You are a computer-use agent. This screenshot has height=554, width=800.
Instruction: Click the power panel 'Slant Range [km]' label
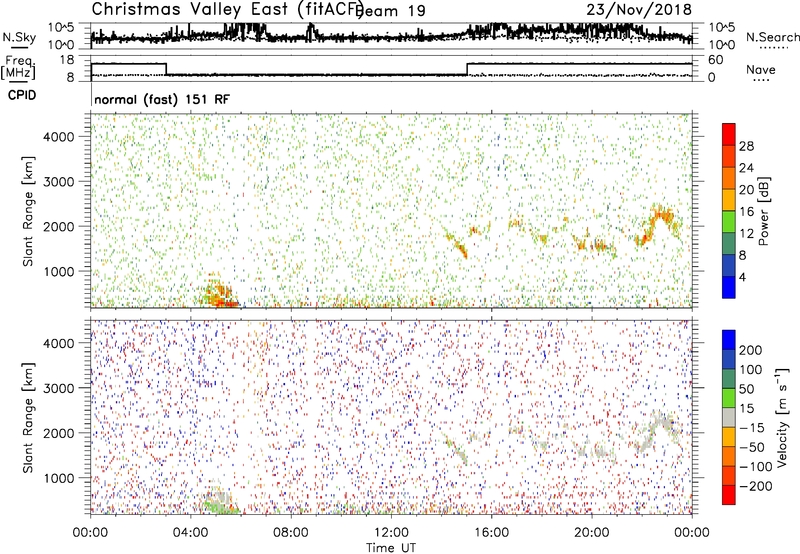28,211
